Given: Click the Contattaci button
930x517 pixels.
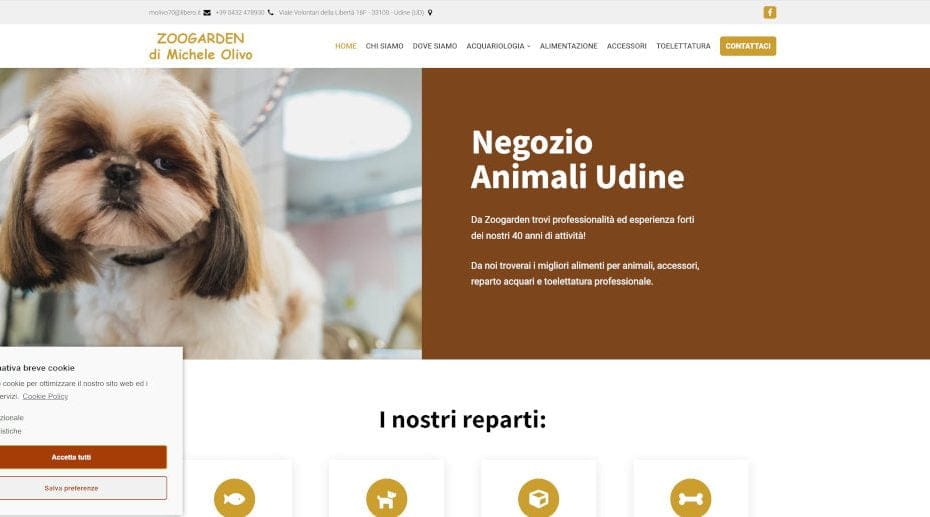Looking at the screenshot, I should 748,46.
